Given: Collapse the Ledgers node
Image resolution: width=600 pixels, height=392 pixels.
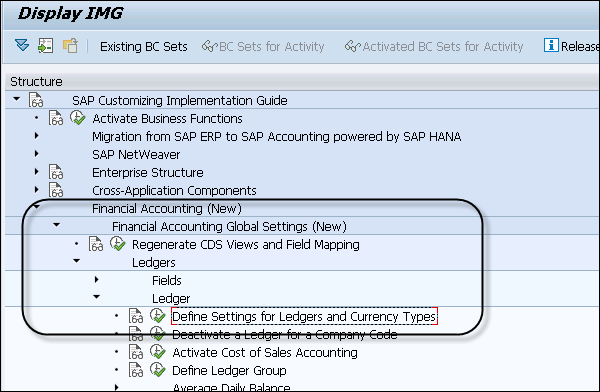Looking at the screenshot, I should (x=77, y=261).
